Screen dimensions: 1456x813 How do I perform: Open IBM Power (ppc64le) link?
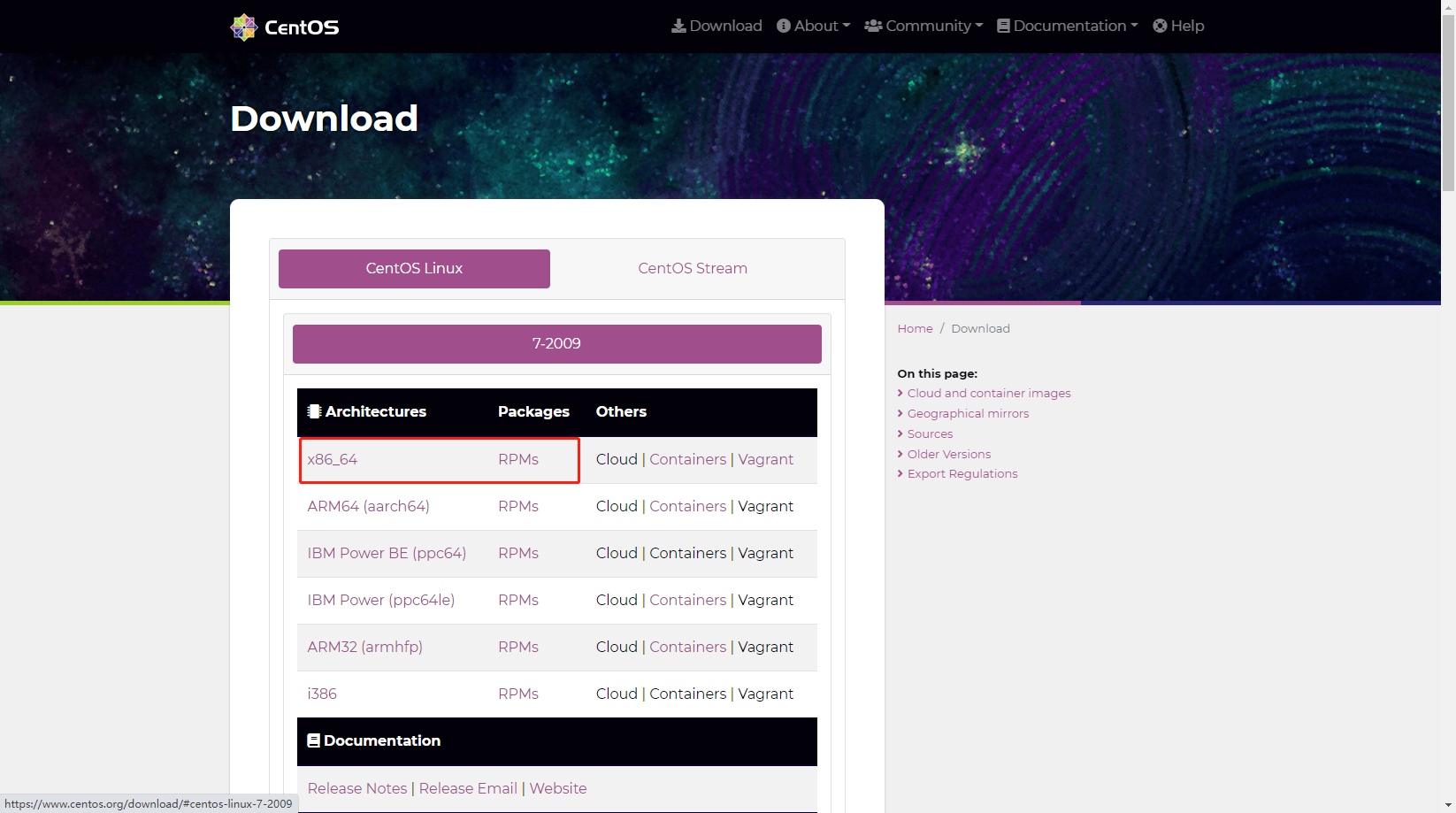381,600
